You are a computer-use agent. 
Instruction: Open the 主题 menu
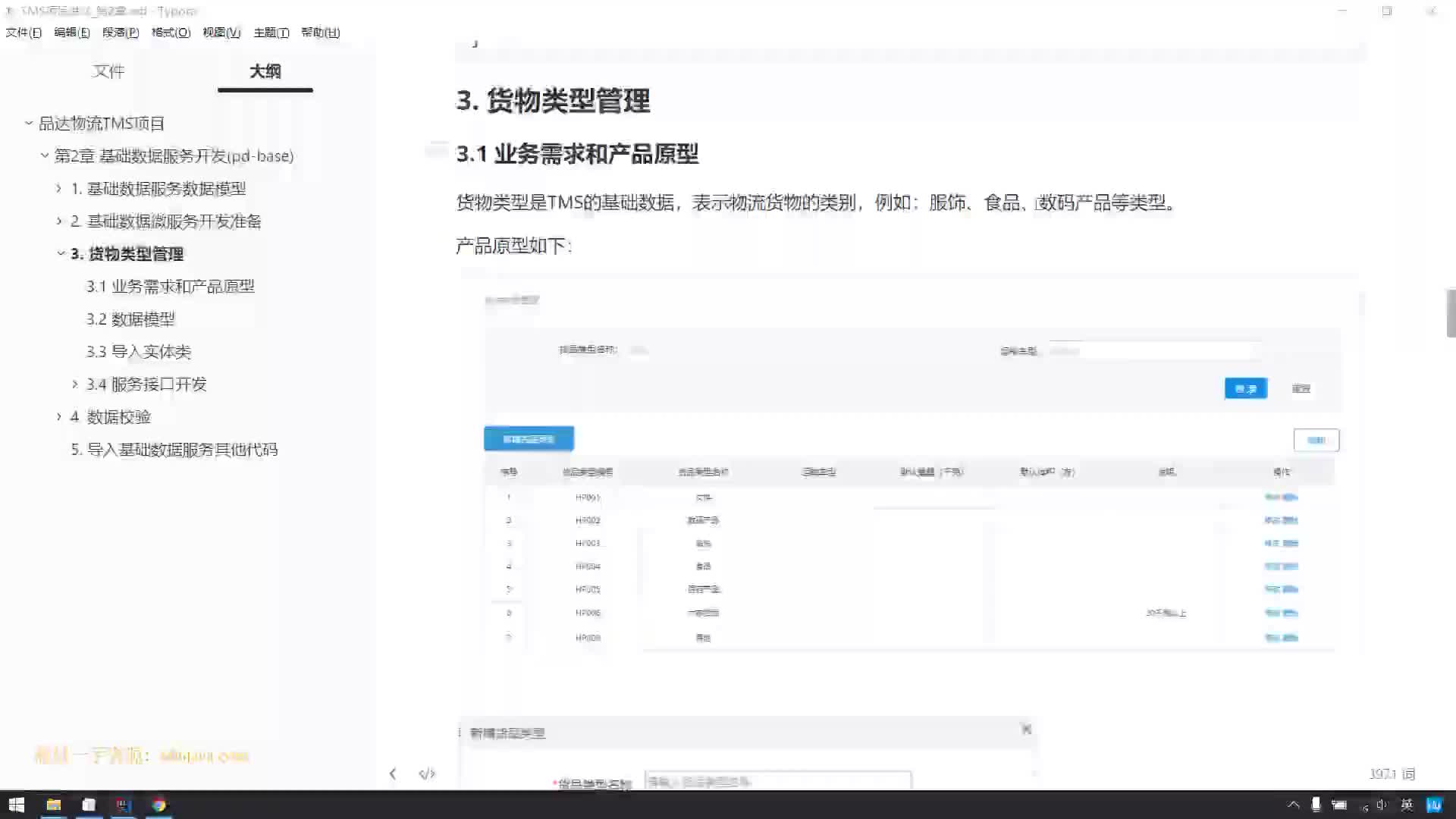pyautogui.click(x=271, y=33)
